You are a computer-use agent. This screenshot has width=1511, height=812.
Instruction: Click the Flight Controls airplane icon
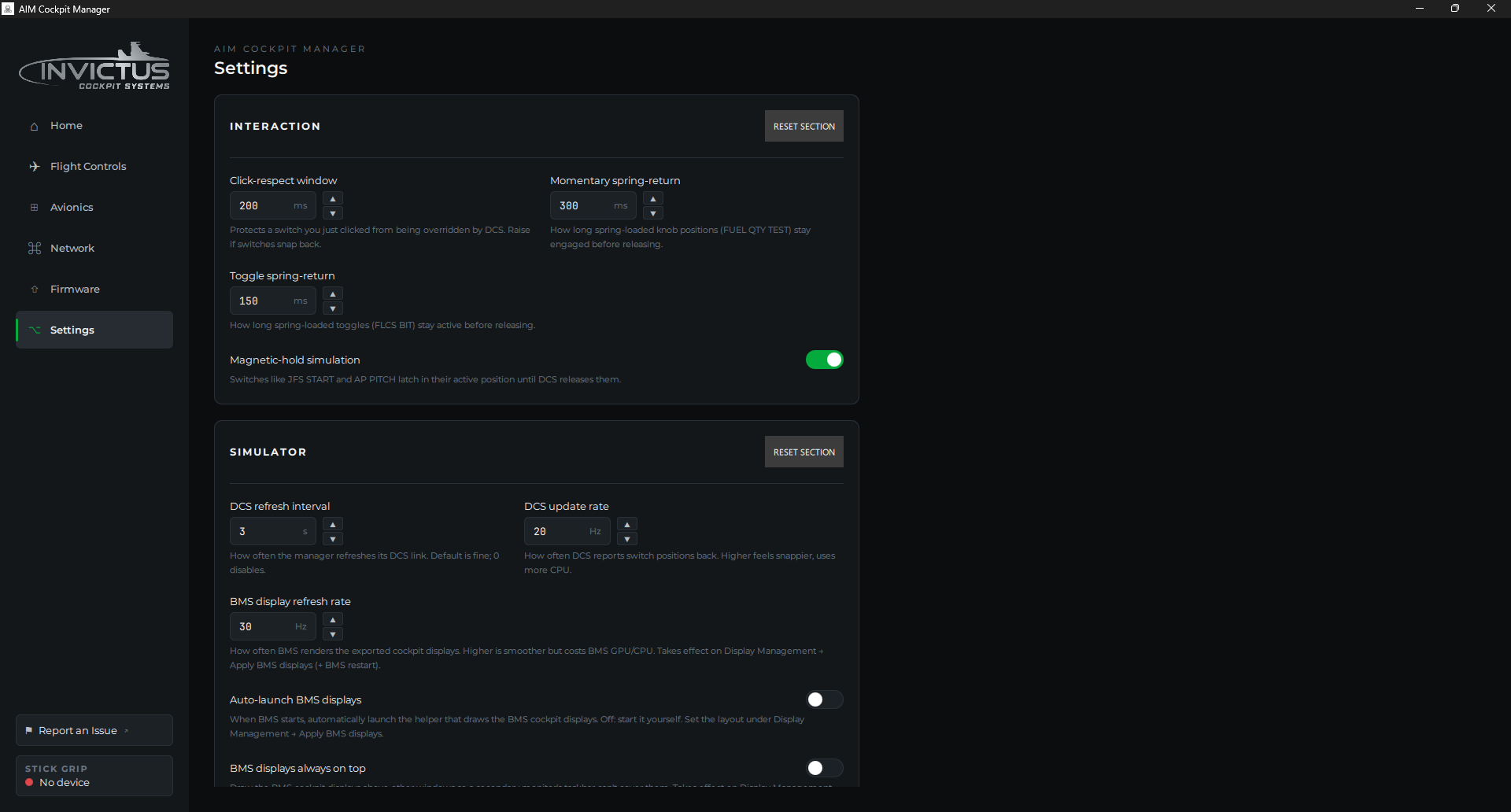click(x=34, y=167)
